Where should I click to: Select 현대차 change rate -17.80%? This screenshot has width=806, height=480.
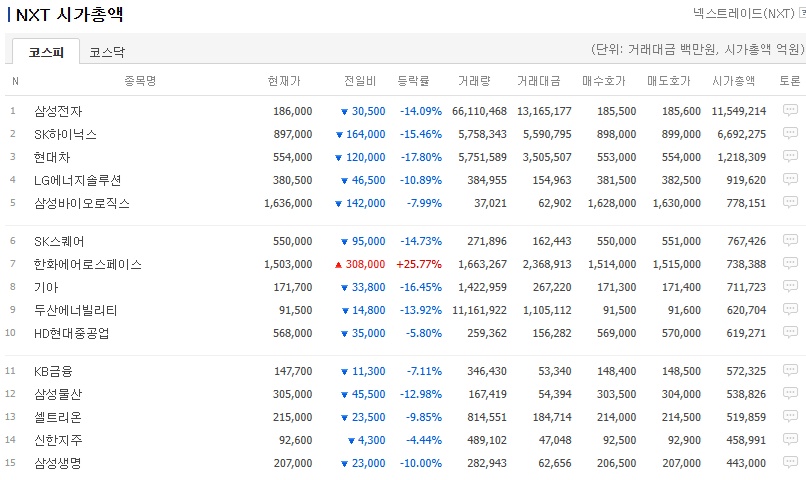422,157
